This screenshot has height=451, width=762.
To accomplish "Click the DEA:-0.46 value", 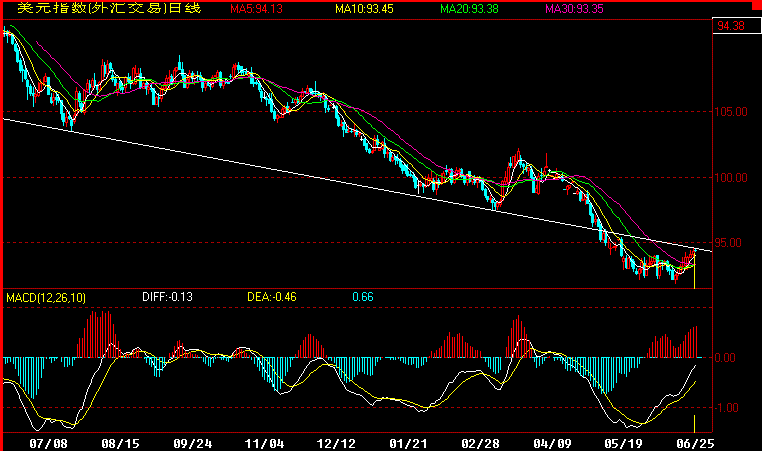I will pos(272,297).
